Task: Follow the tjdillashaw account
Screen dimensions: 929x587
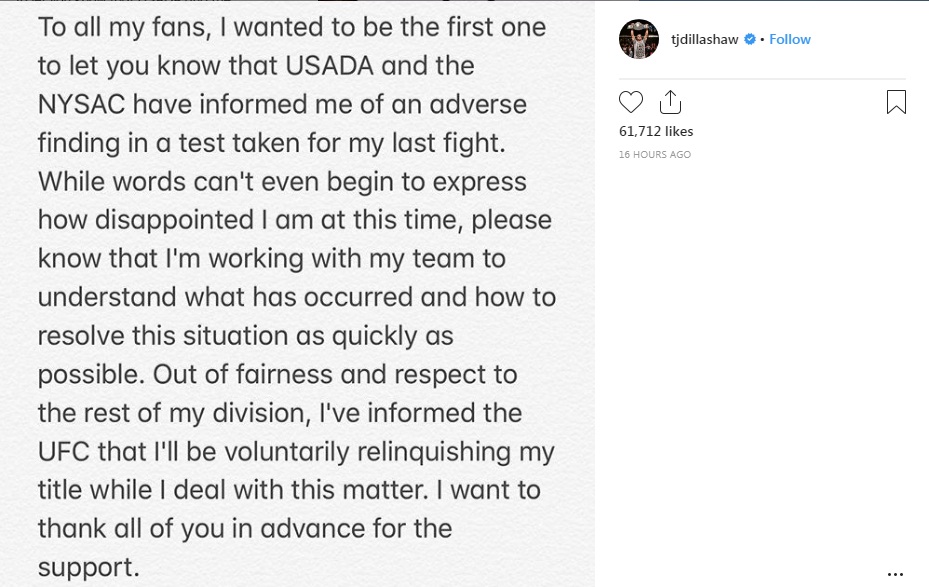Action: pos(790,39)
